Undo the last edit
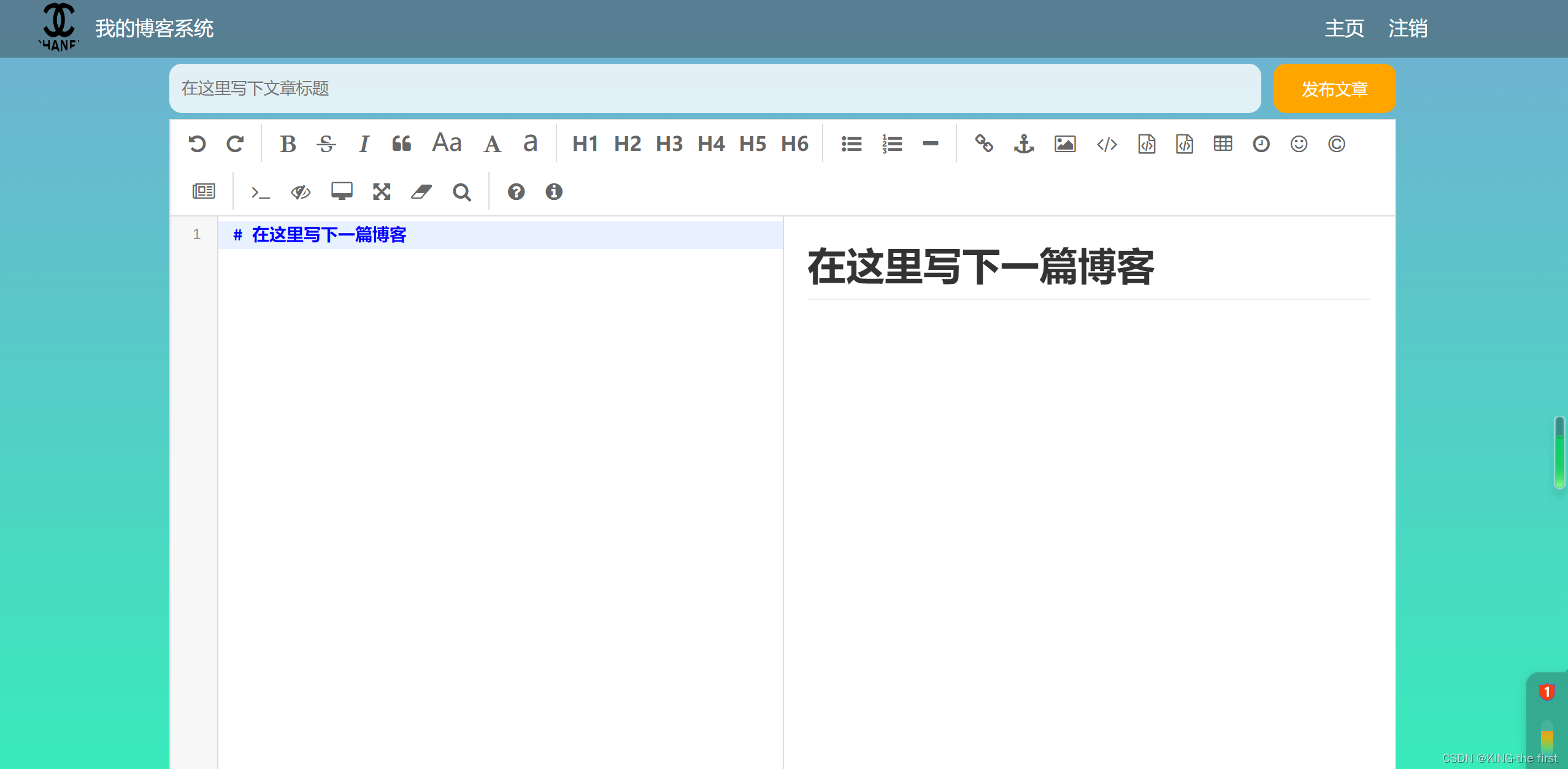Viewport: 1568px width, 769px height. [x=196, y=143]
